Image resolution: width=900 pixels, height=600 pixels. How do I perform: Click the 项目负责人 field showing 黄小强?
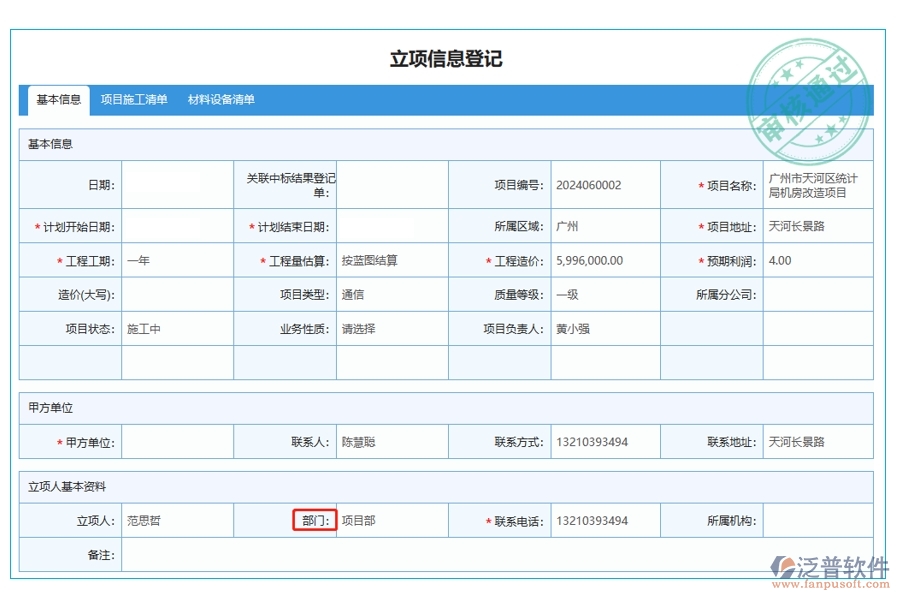pyautogui.click(x=600, y=328)
